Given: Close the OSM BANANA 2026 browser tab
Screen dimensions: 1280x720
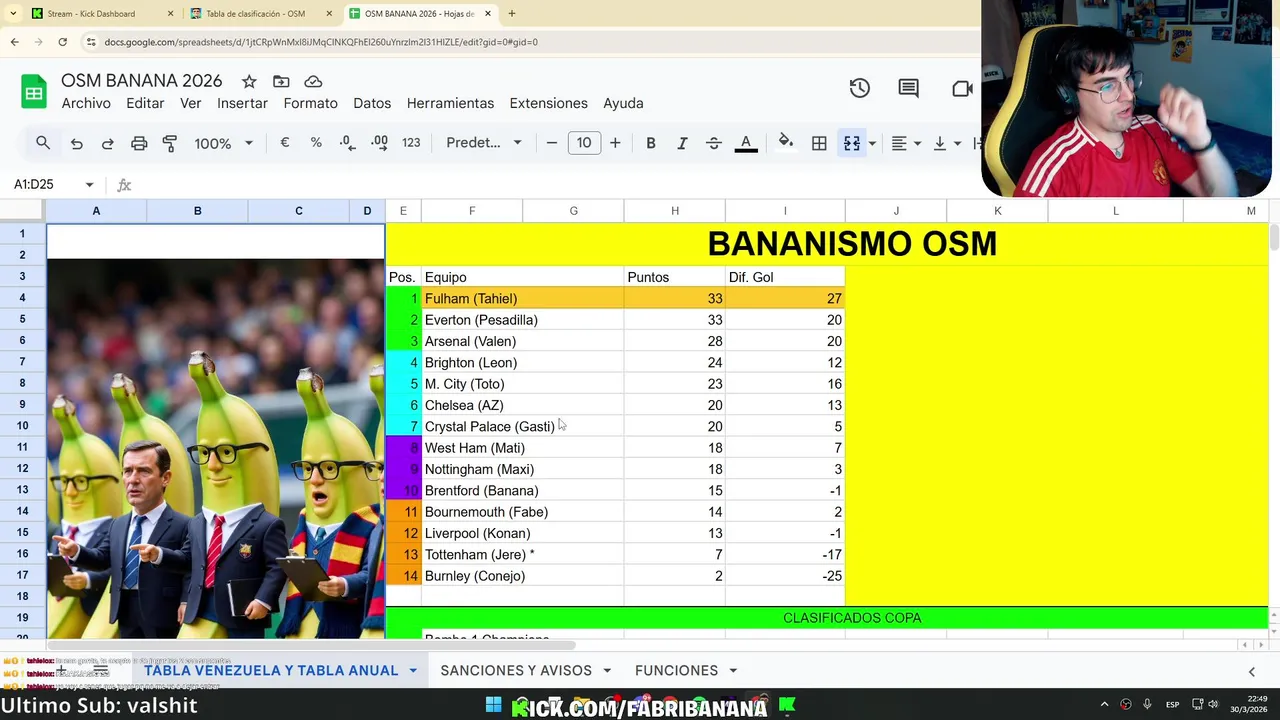Looking at the screenshot, I should coord(488,14).
